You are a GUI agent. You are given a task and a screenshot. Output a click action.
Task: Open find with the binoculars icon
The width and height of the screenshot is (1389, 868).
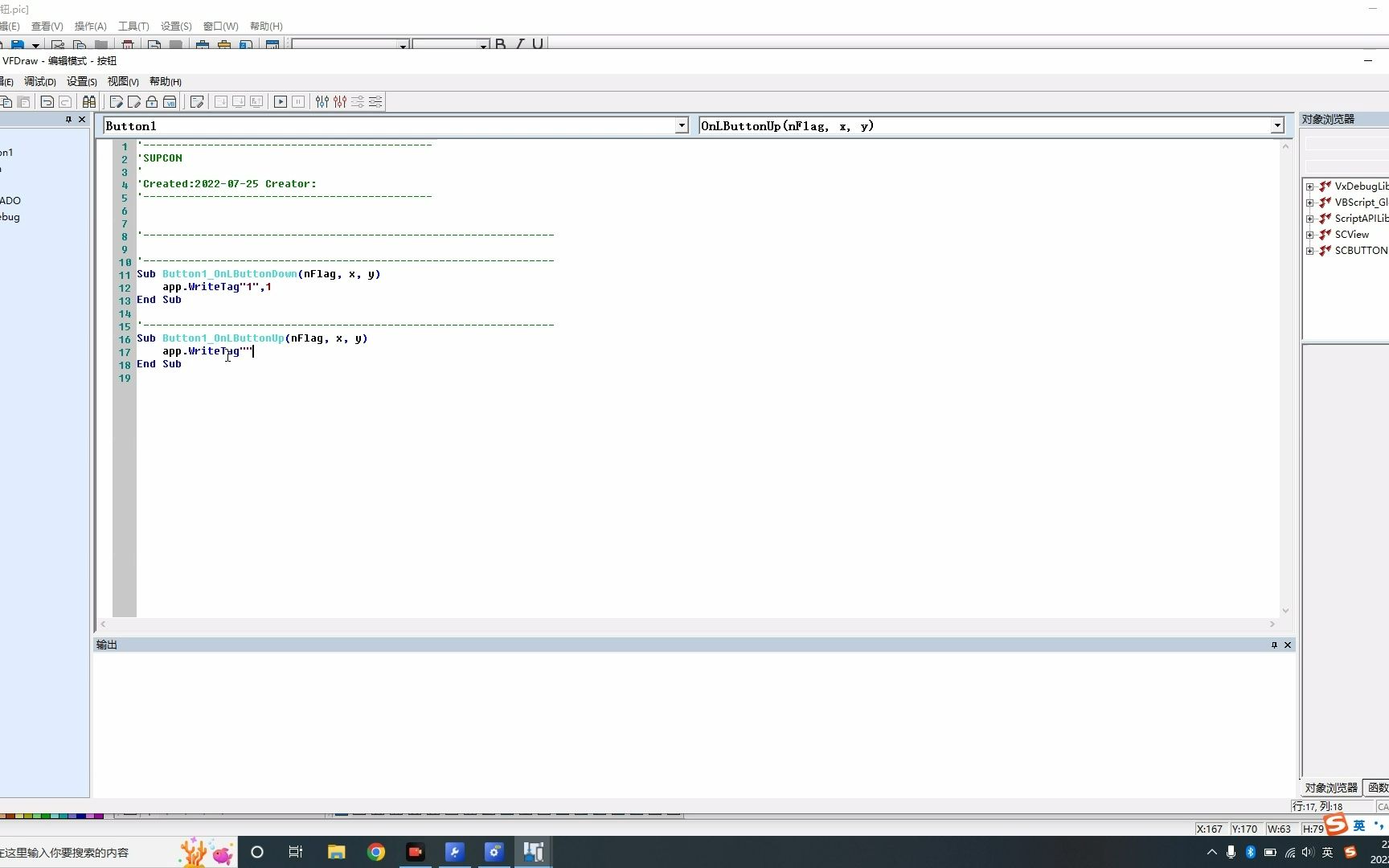89,102
